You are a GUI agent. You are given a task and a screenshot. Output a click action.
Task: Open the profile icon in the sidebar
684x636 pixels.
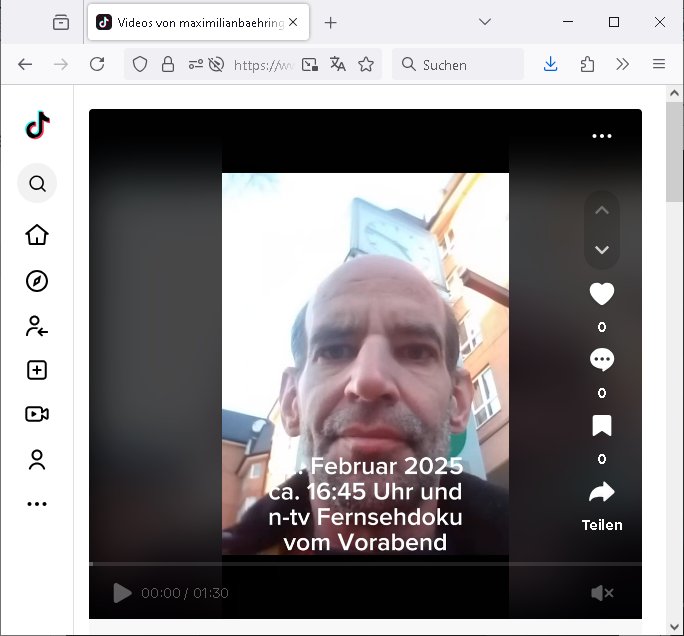click(x=37, y=460)
